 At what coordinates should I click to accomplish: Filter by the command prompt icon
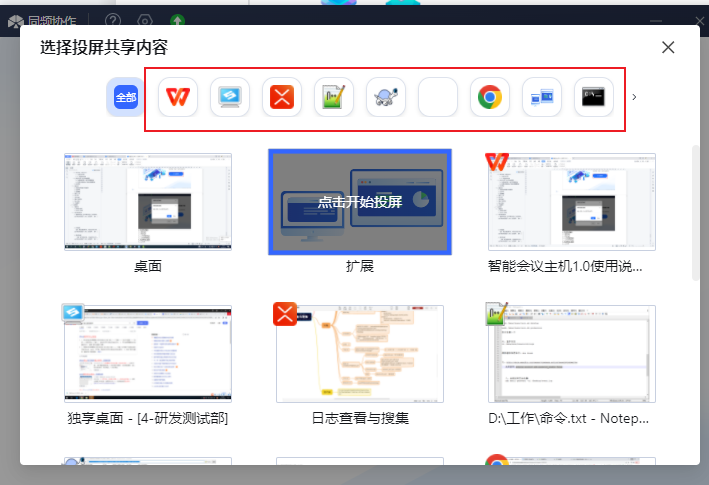coord(594,97)
